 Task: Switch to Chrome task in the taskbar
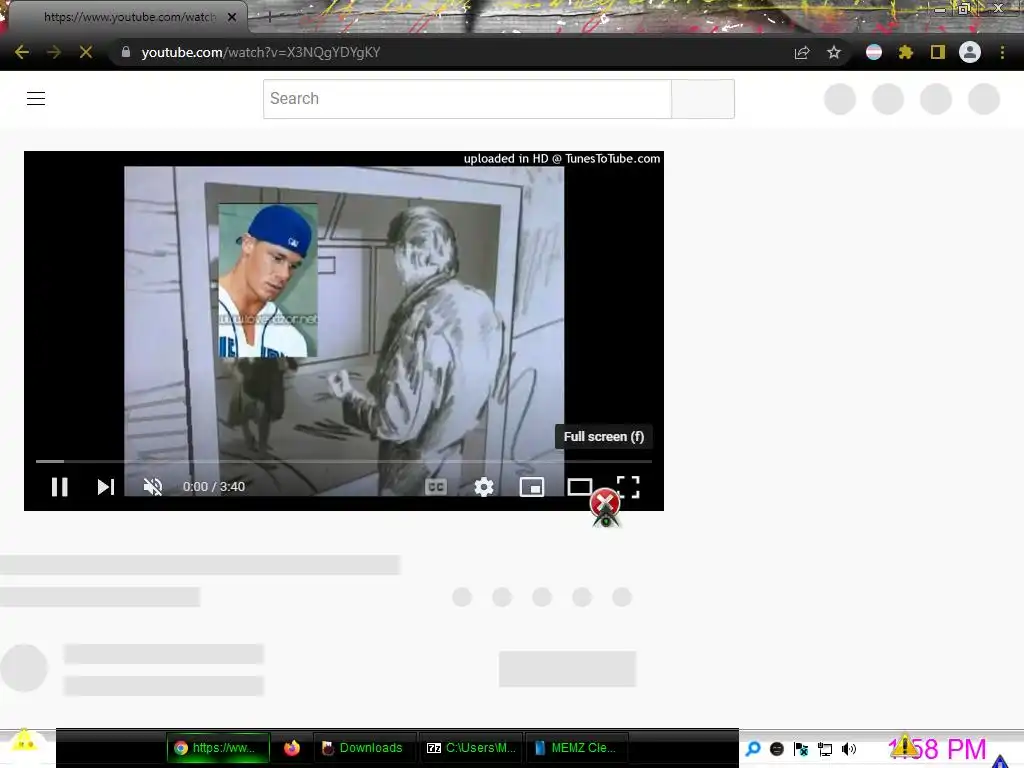pos(217,748)
